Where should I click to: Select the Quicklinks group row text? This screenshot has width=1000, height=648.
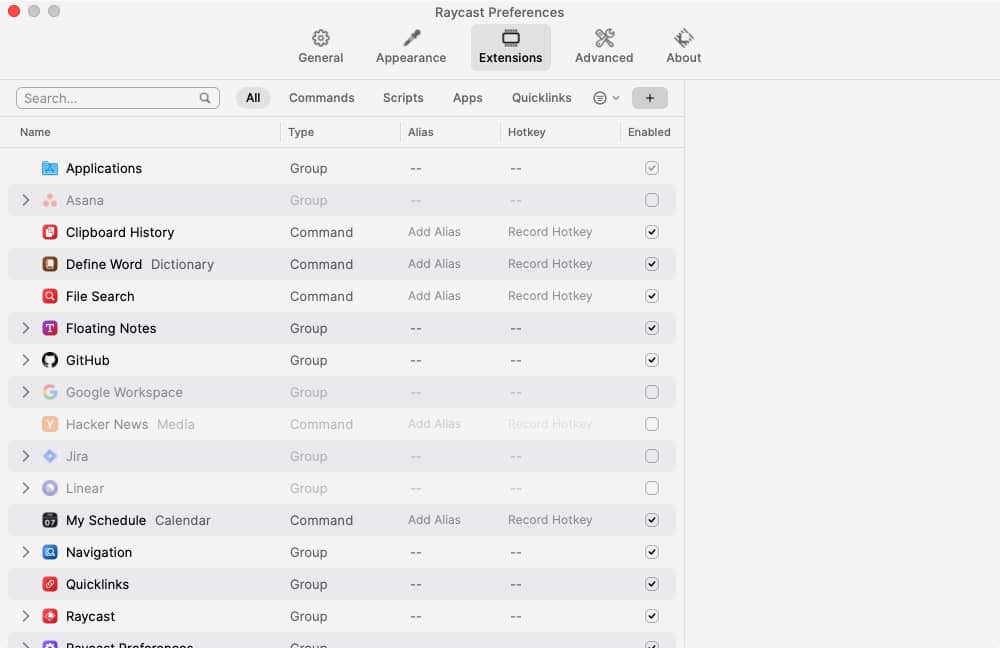coord(97,584)
